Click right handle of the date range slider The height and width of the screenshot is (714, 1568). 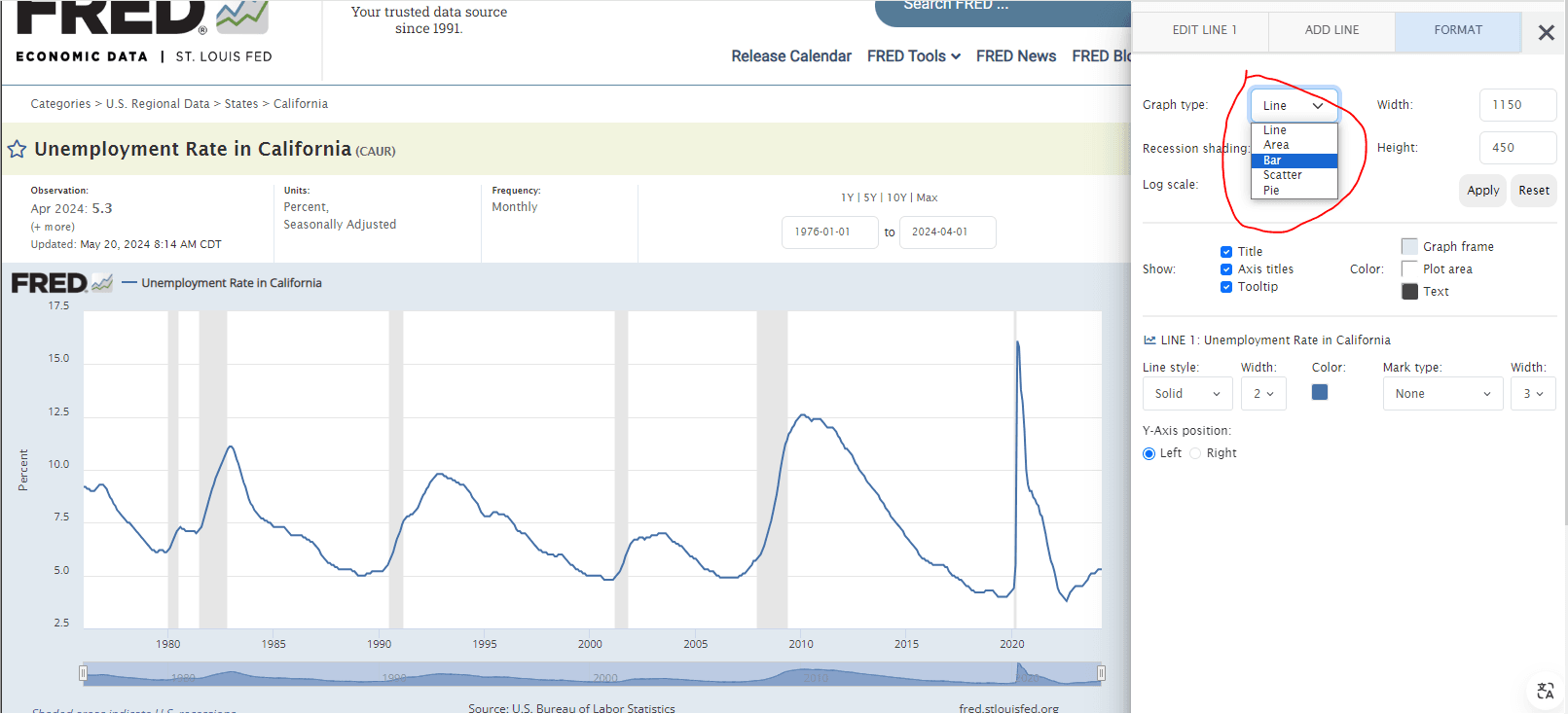pos(1101,673)
